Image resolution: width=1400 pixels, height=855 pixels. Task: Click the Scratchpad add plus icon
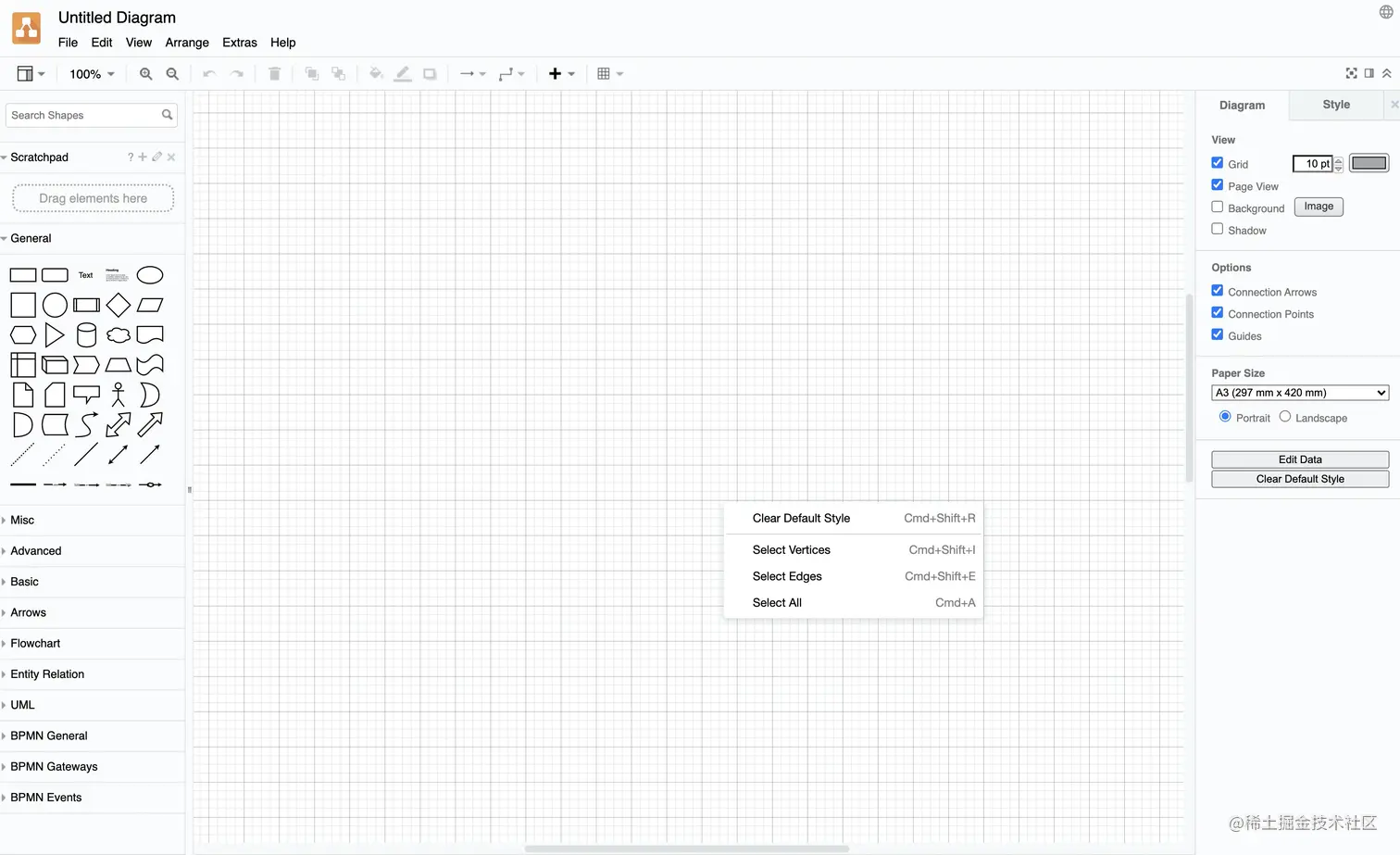[x=143, y=157]
